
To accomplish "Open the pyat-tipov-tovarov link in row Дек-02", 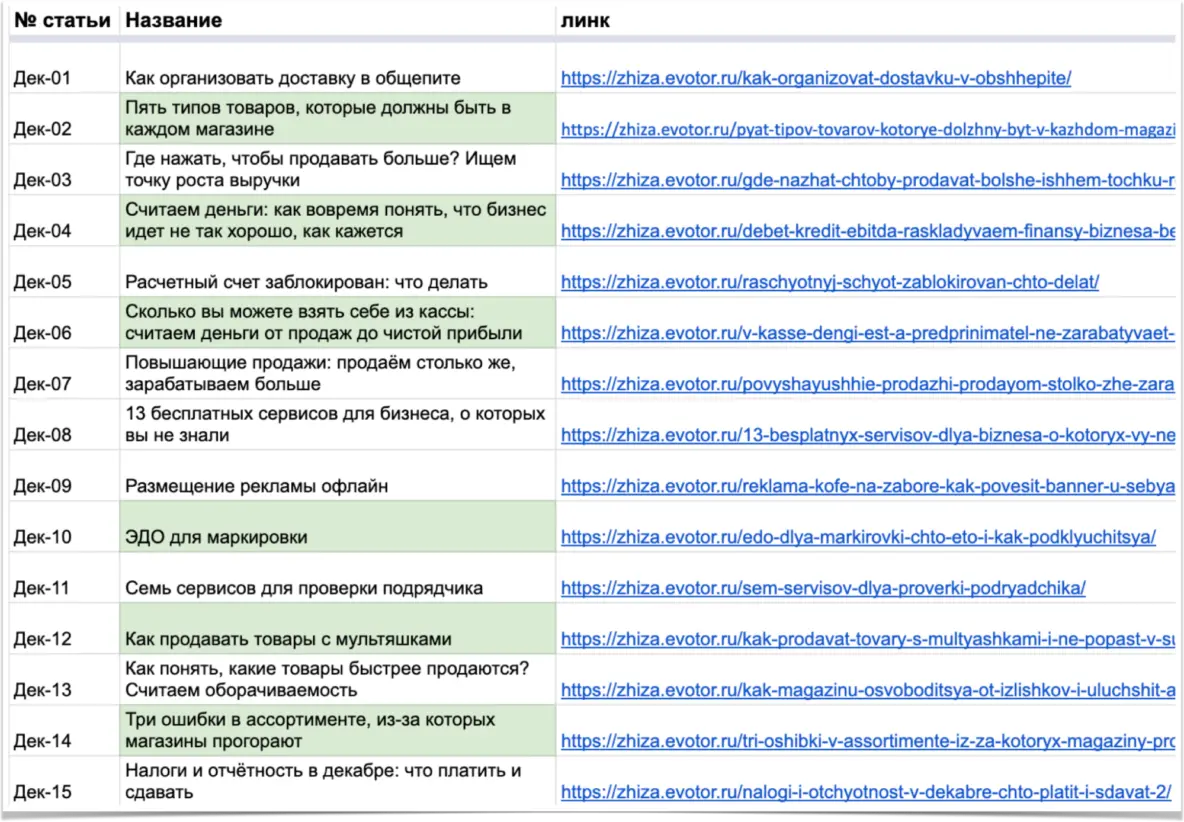I will (x=866, y=130).
